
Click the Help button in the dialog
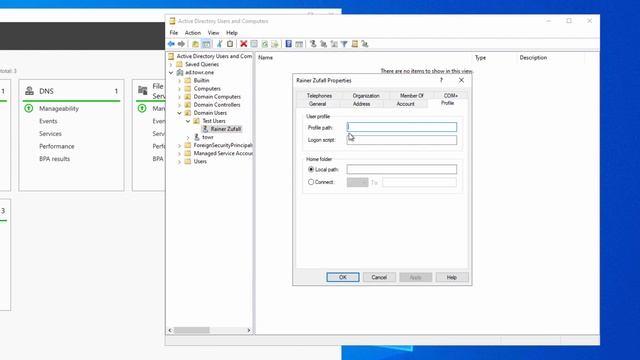(x=452, y=277)
